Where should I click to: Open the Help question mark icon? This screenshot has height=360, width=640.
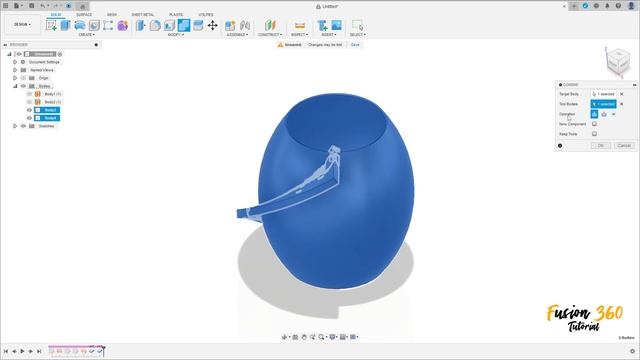tap(618, 6)
